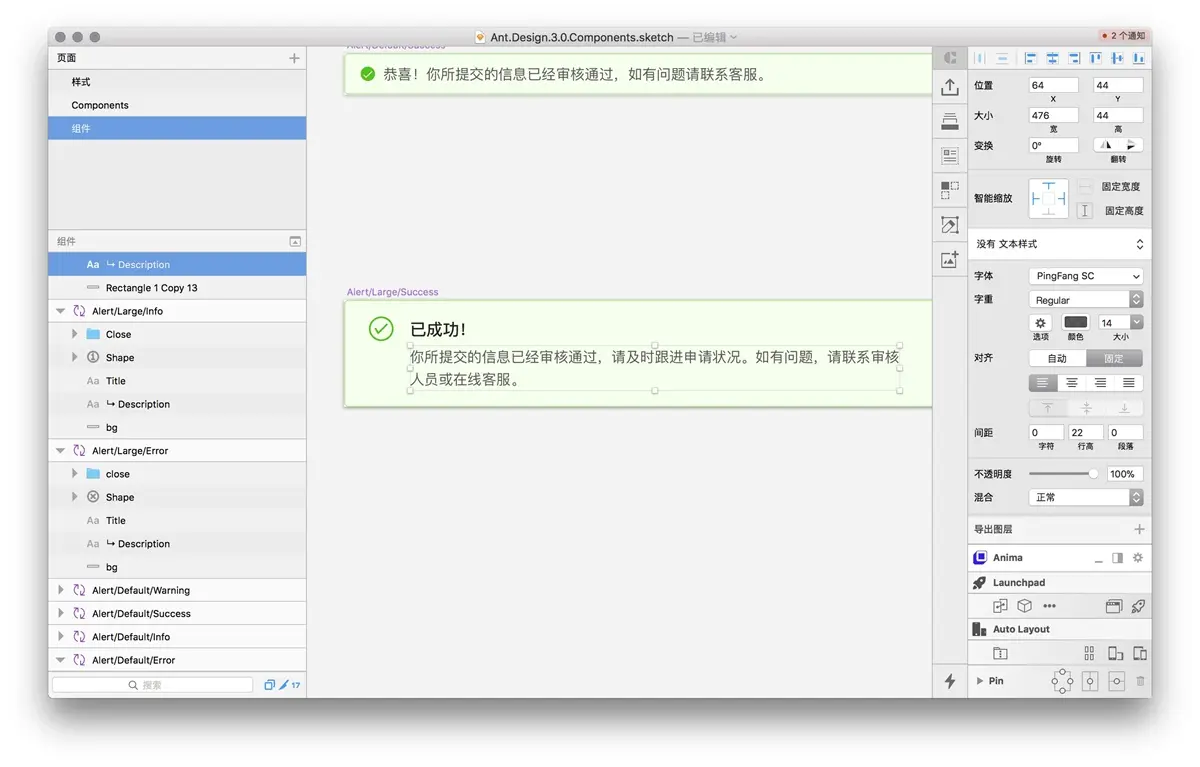Image resolution: width=1200 pixels, height=767 pixels.
Task: Click the Launchpad browser window icon
Action: click(x=1114, y=606)
